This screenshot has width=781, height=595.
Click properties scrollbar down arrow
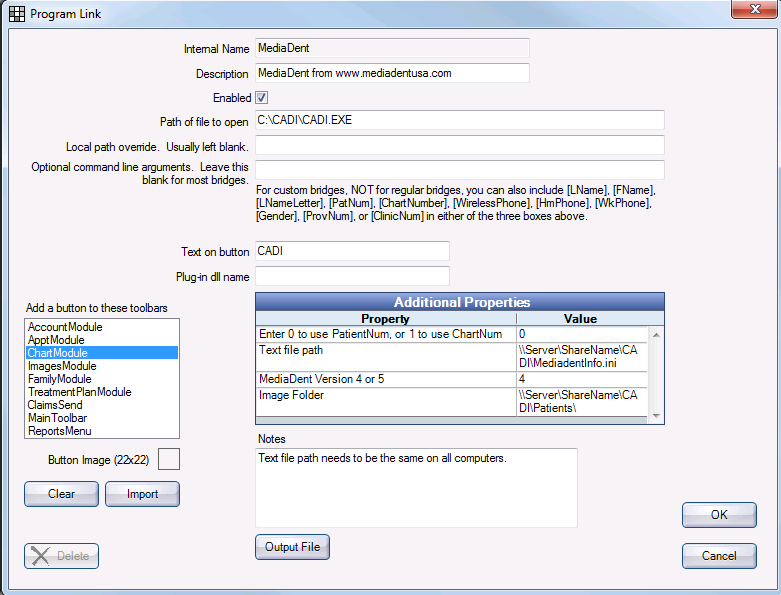click(656, 415)
